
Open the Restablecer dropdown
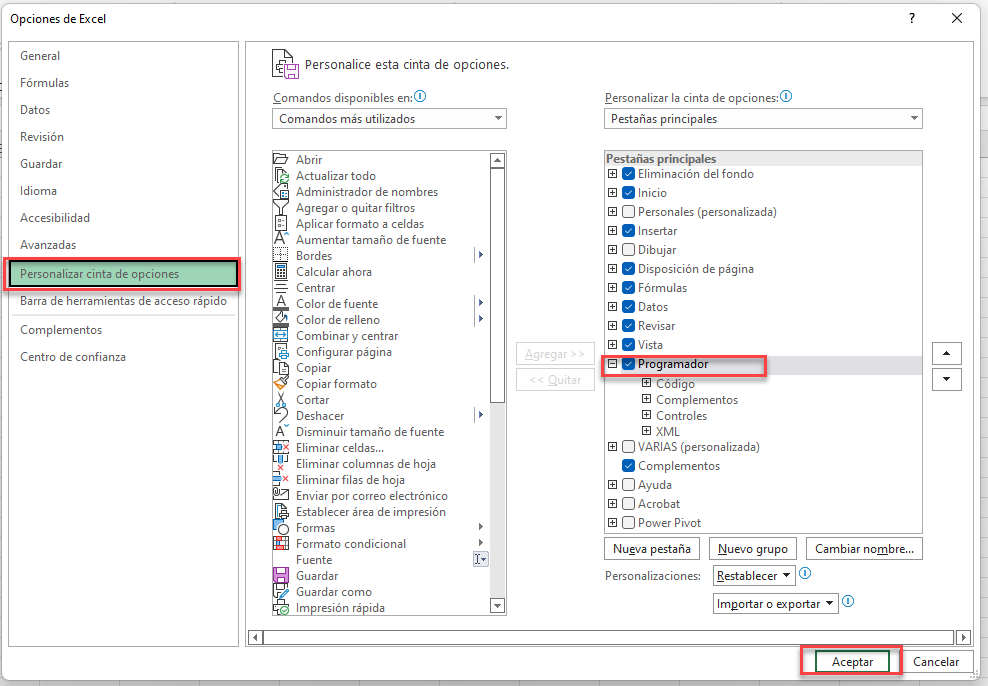[x=754, y=575]
